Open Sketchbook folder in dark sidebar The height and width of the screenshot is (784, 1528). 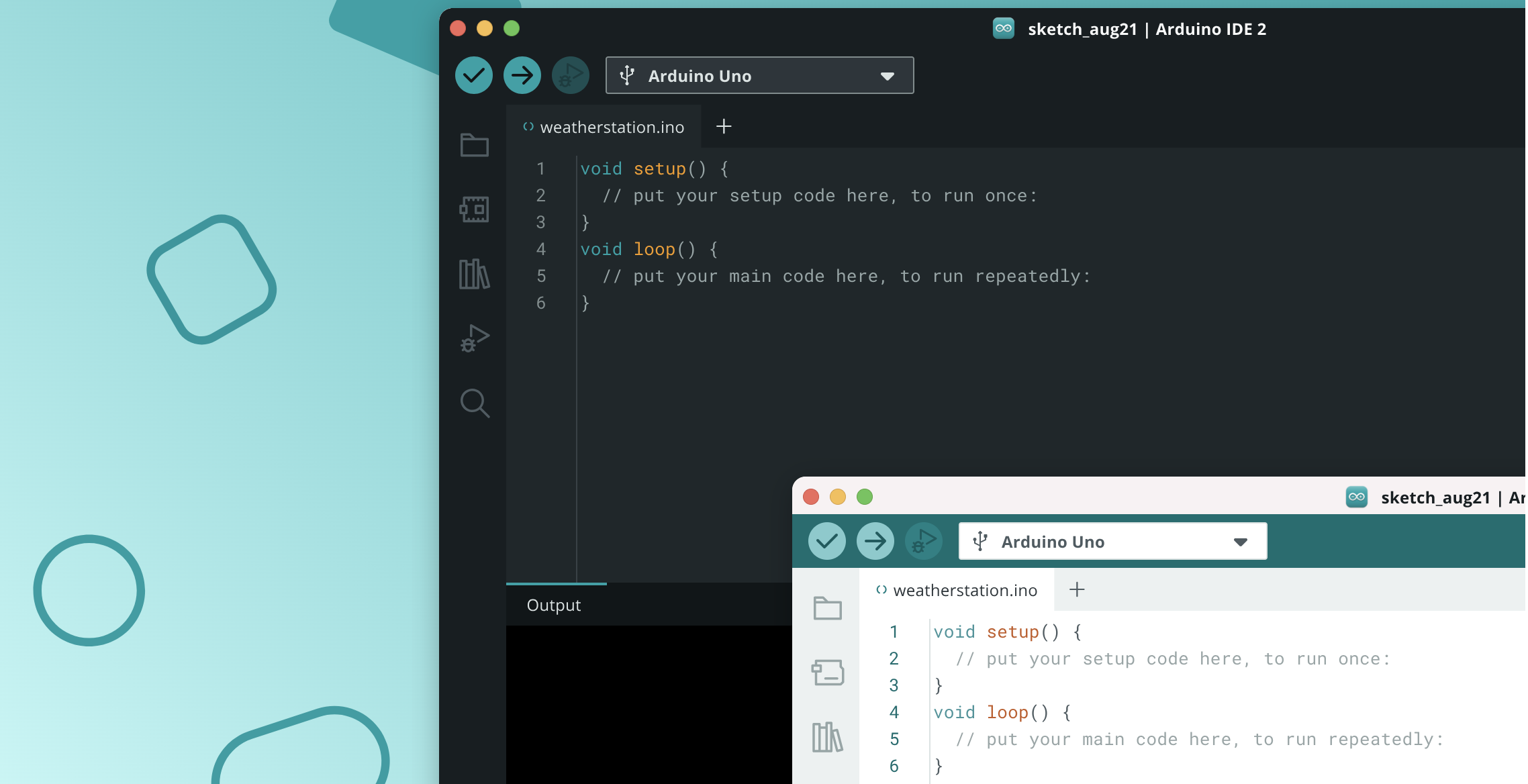[475, 145]
